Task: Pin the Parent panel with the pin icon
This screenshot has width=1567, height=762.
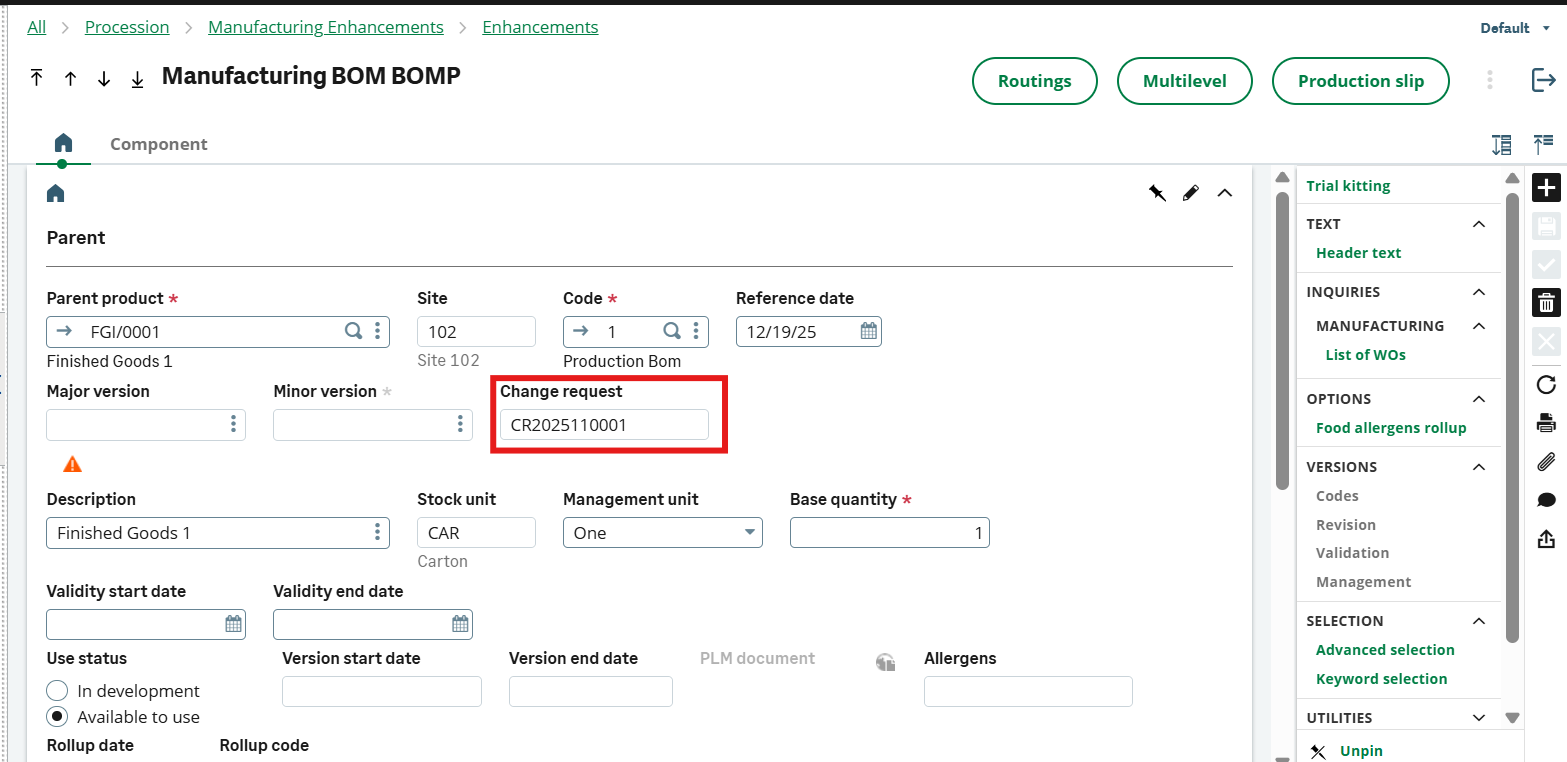Action: pyautogui.click(x=1157, y=192)
